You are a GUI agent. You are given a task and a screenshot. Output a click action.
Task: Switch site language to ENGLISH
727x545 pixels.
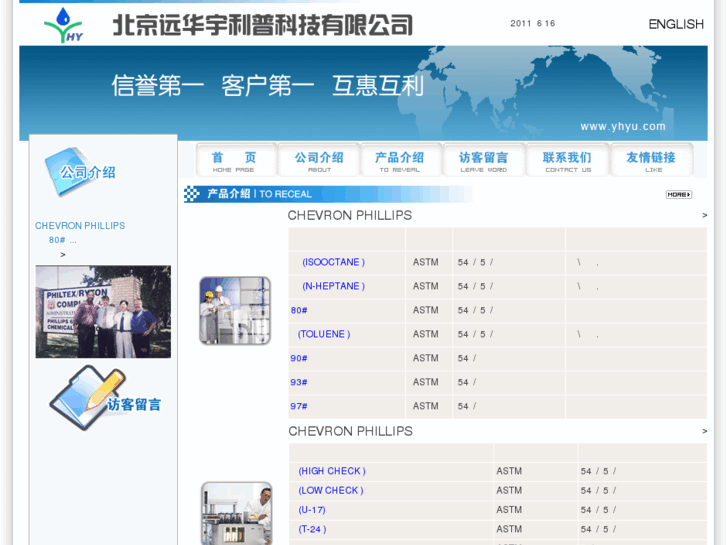point(676,24)
